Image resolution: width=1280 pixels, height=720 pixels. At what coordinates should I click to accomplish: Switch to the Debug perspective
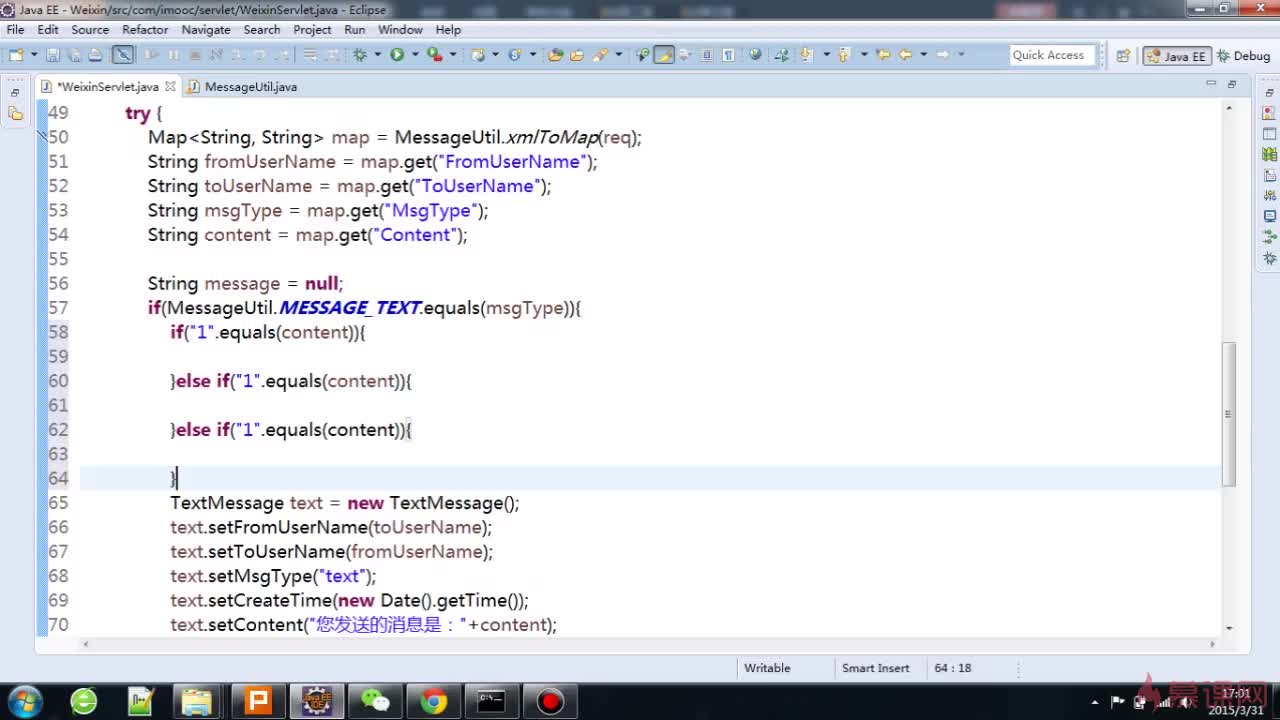point(1243,56)
